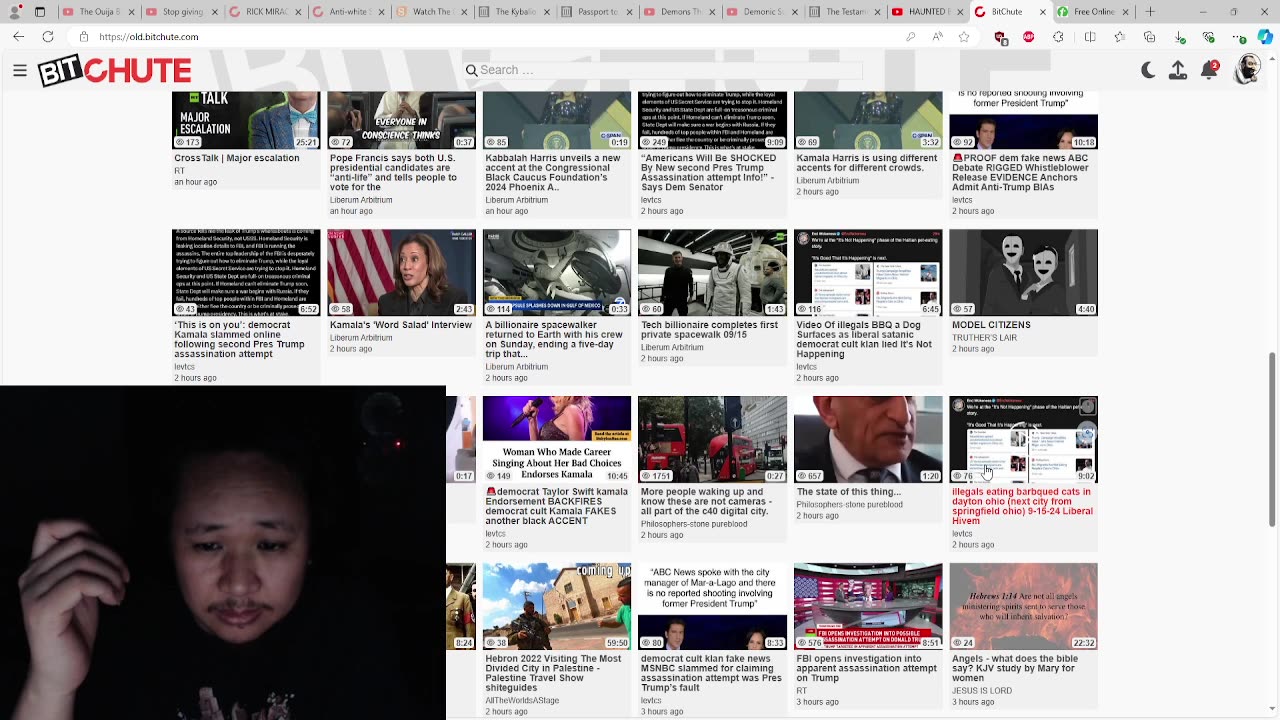The height and width of the screenshot is (720, 1280).
Task: Open the Pope Francis video title
Action: 394,172
